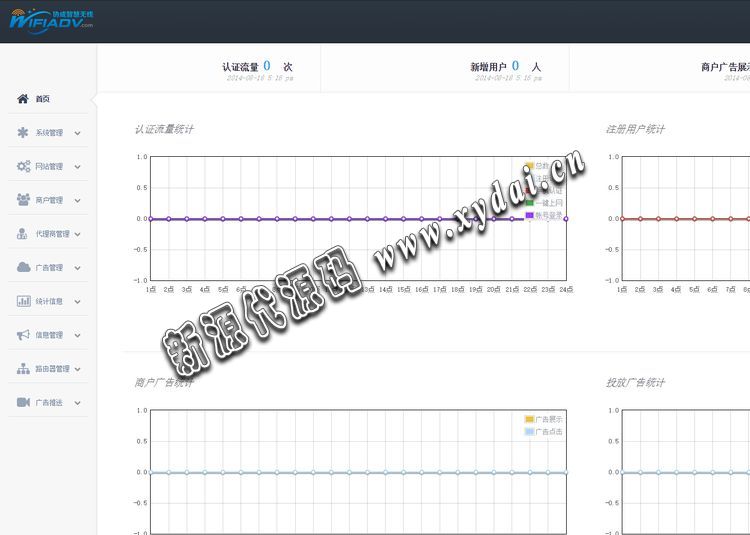Toggle the purple 帐号登录 legend swatch
This screenshot has height=535, width=750.
click(x=529, y=215)
